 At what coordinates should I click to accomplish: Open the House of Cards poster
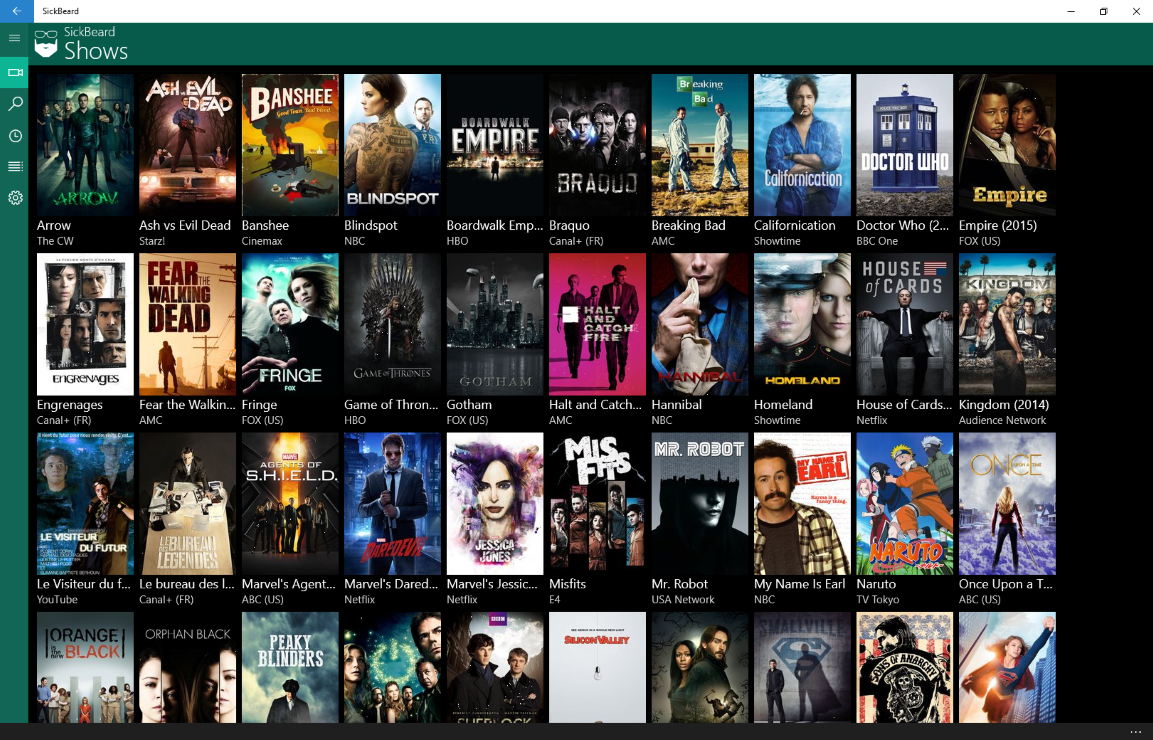(904, 324)
